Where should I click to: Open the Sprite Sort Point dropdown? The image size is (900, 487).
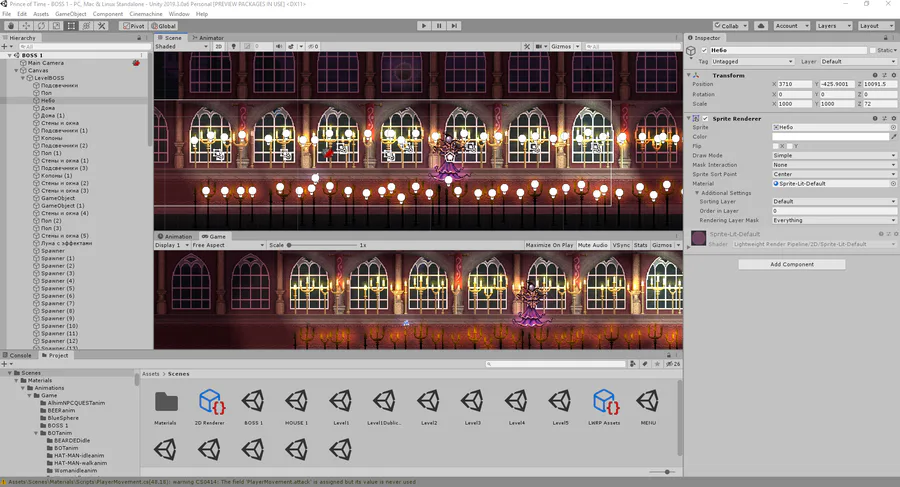click(x=834, y=174)
